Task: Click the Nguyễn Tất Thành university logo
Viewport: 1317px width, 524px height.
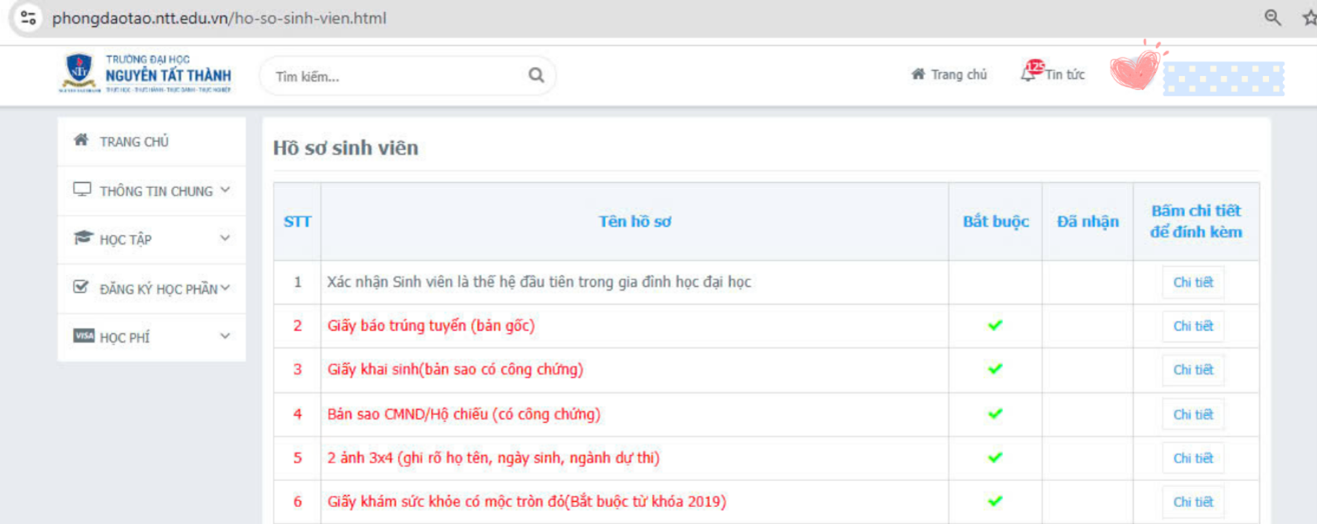Action: click(145, 74)
